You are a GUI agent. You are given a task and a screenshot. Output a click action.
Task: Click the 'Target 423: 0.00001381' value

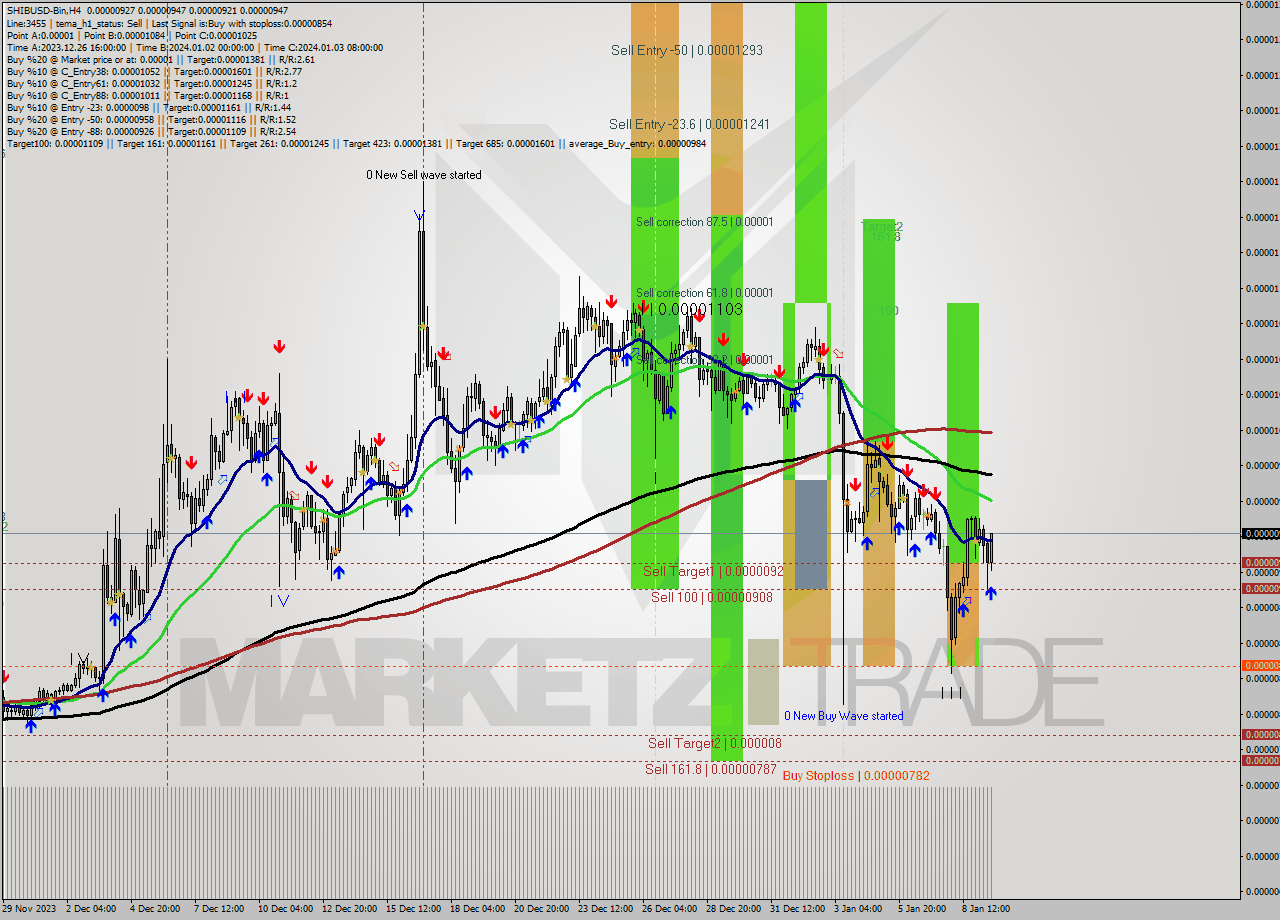click(393, 144)
